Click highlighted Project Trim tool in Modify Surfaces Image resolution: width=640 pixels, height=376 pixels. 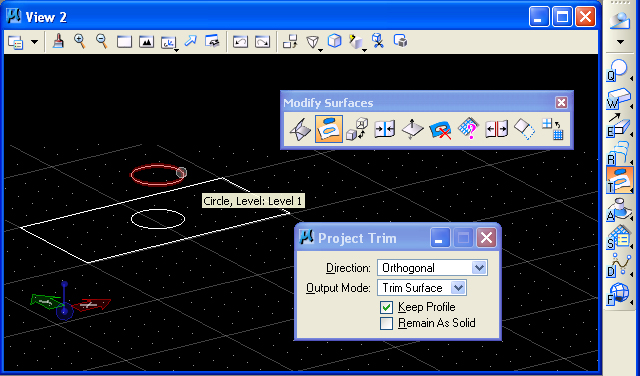click(329, 129)
